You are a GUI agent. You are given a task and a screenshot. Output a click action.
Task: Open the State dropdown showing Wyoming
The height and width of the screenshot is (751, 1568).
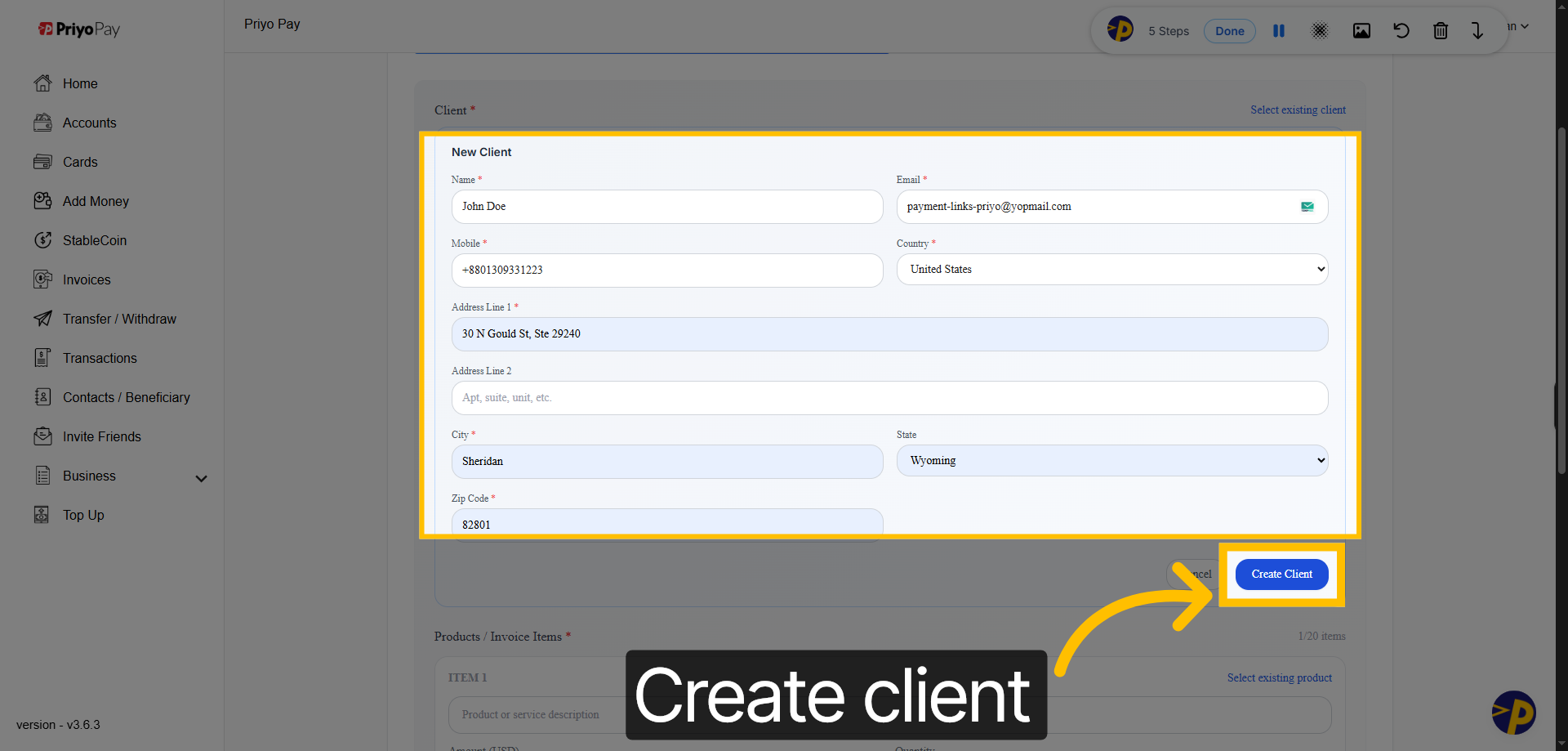coord(1111,460)
